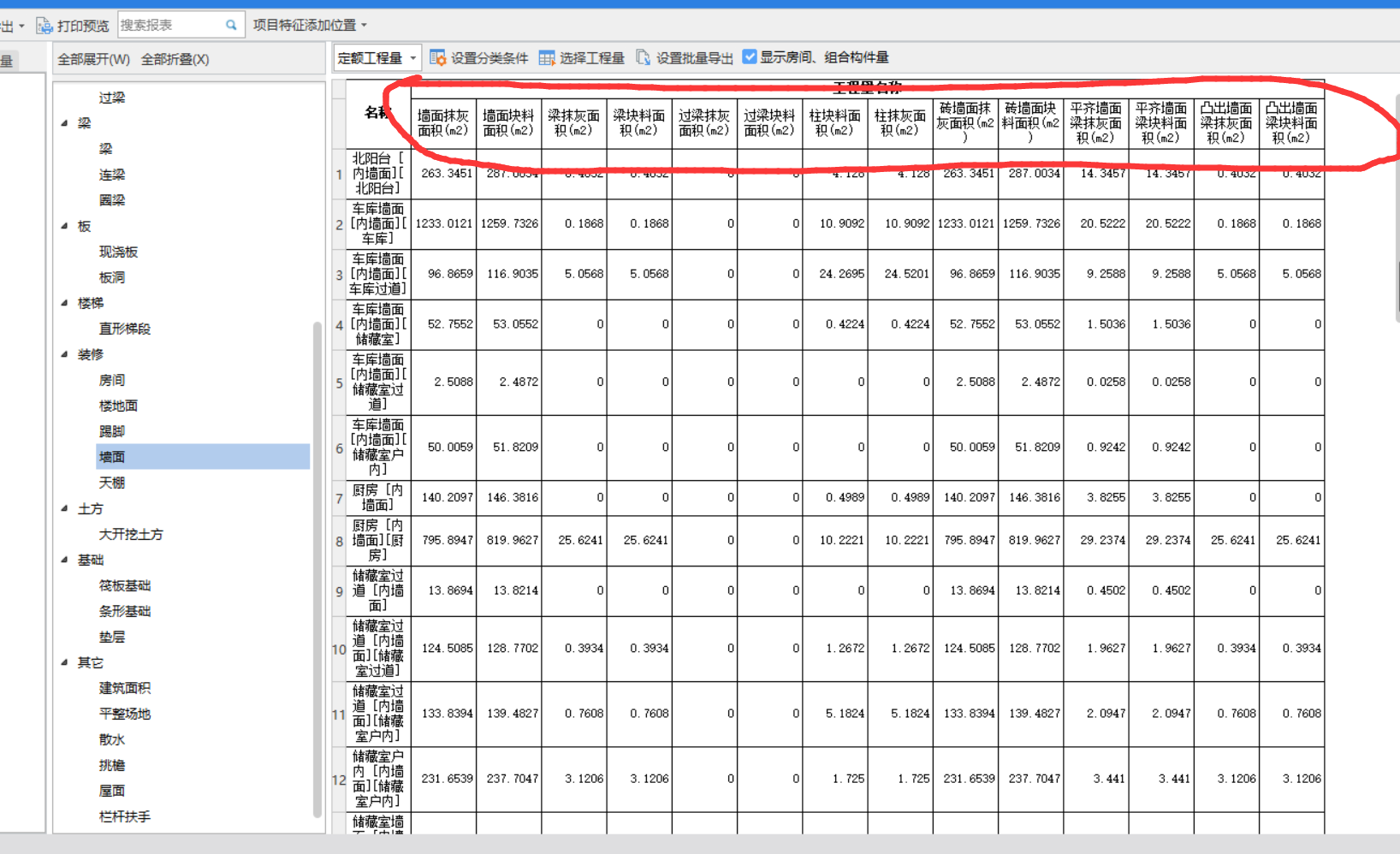This screenshot has height=854, width=1400.
Task: Click the search magnifier icon
Action: (231, 25)
